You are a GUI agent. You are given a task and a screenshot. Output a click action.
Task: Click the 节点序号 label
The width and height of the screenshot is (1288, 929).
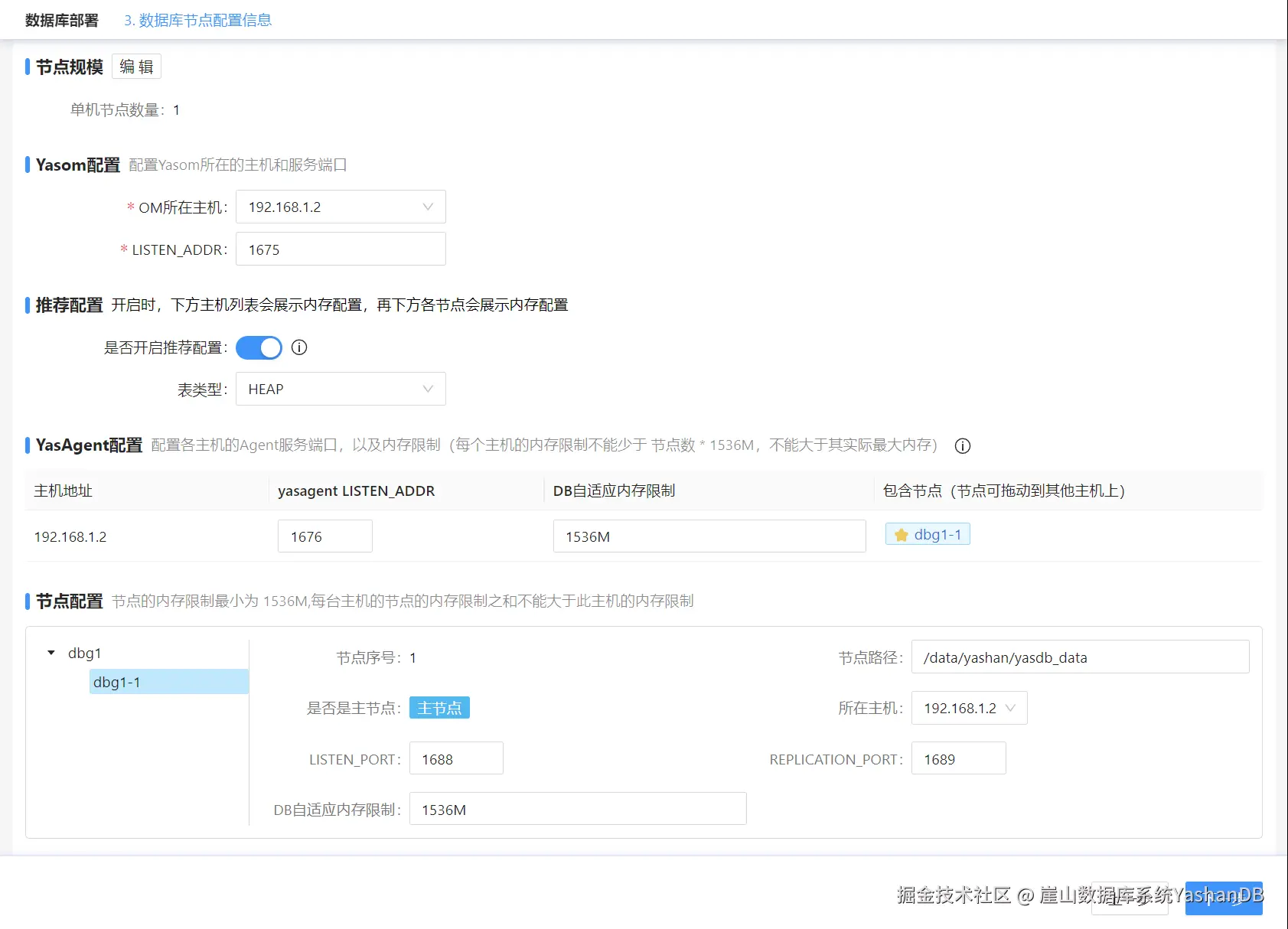(x=369, y=657)
